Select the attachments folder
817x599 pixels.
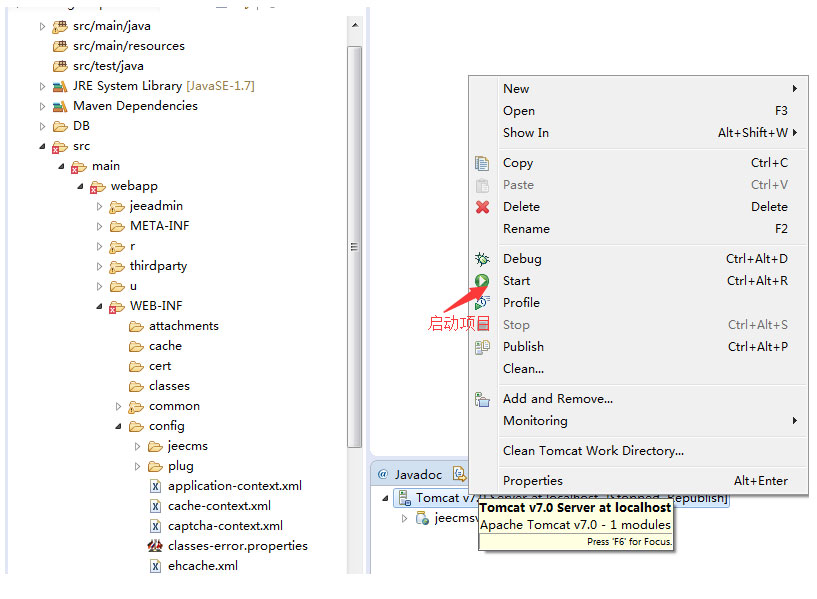tap(183, 326)
